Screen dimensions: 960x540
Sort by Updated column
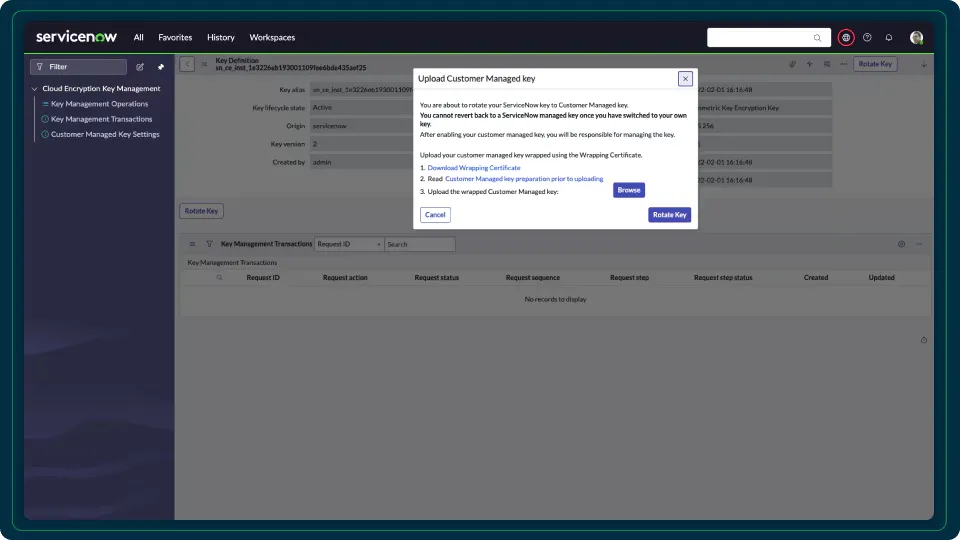point(881,277)
